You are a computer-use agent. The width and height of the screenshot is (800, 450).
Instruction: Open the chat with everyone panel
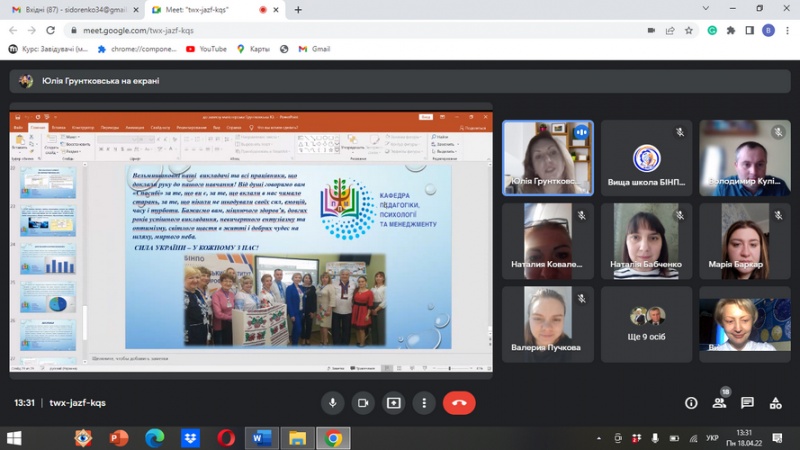point(747,403)
